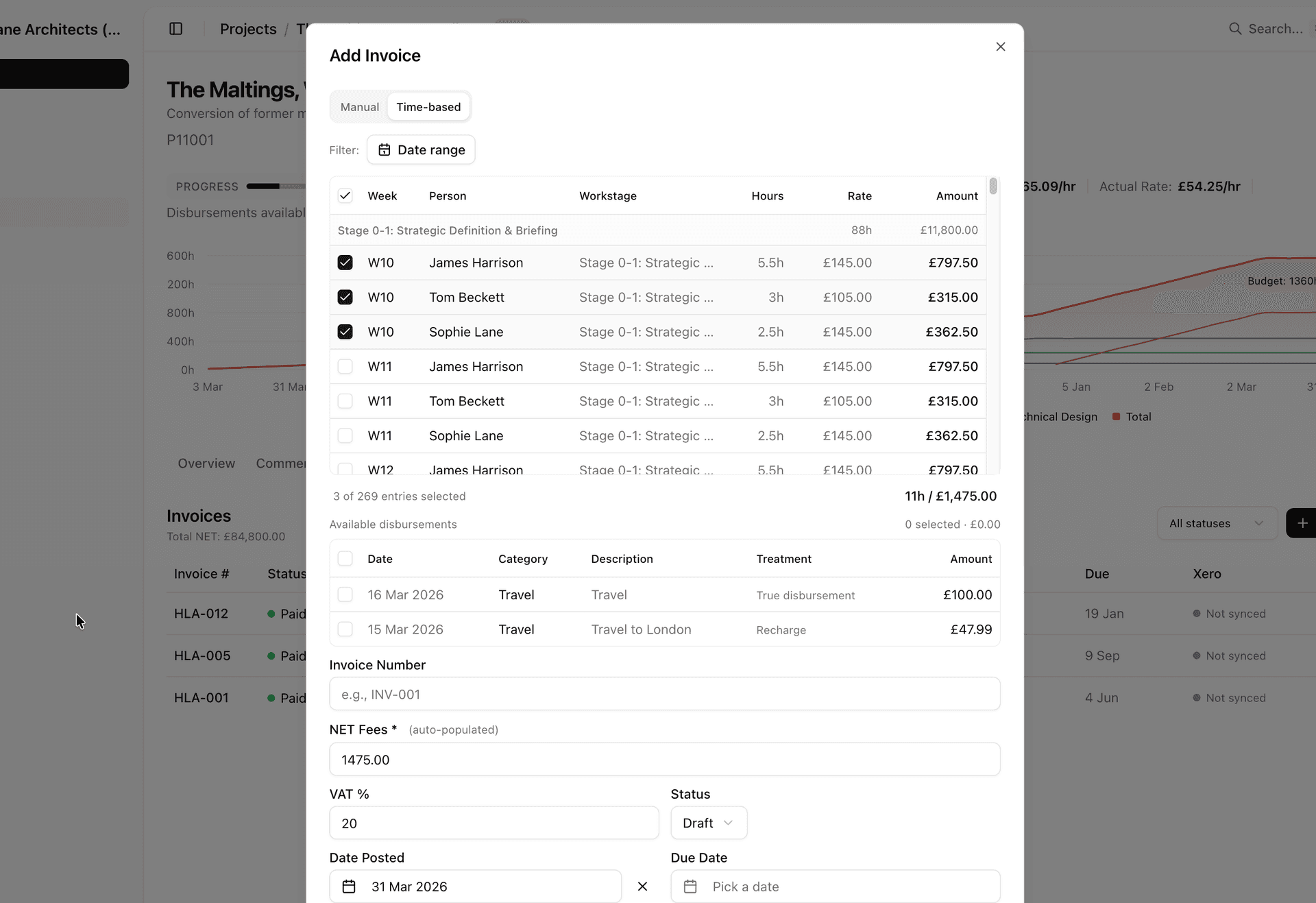The width and height of the screenshot is (1316, 903).
Task: Select the Overview tab
Action: (206, 463)
